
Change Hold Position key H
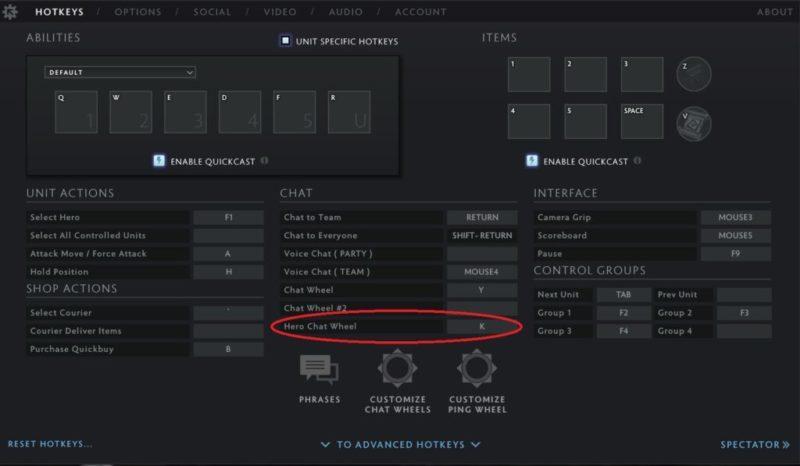coord(228,272)
